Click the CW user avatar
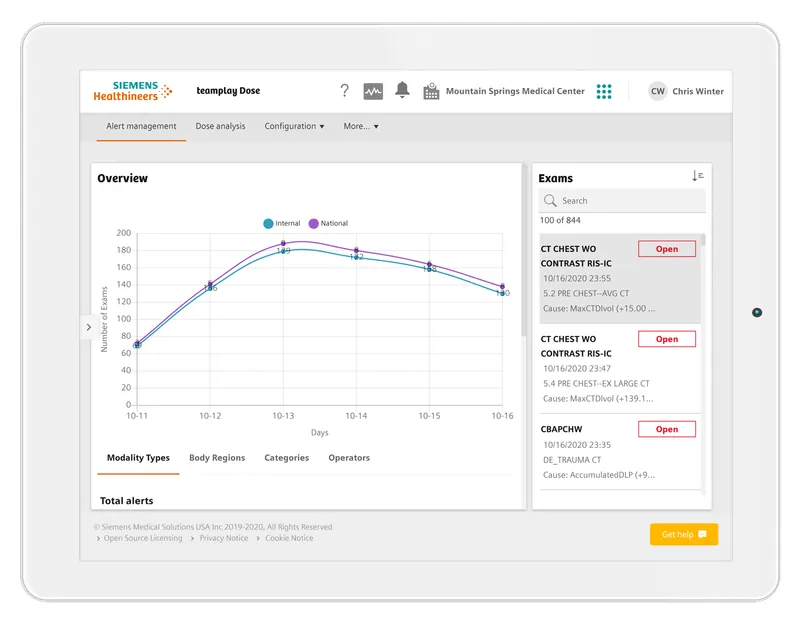Screen dimensions: 800x627 coord(657,91)
